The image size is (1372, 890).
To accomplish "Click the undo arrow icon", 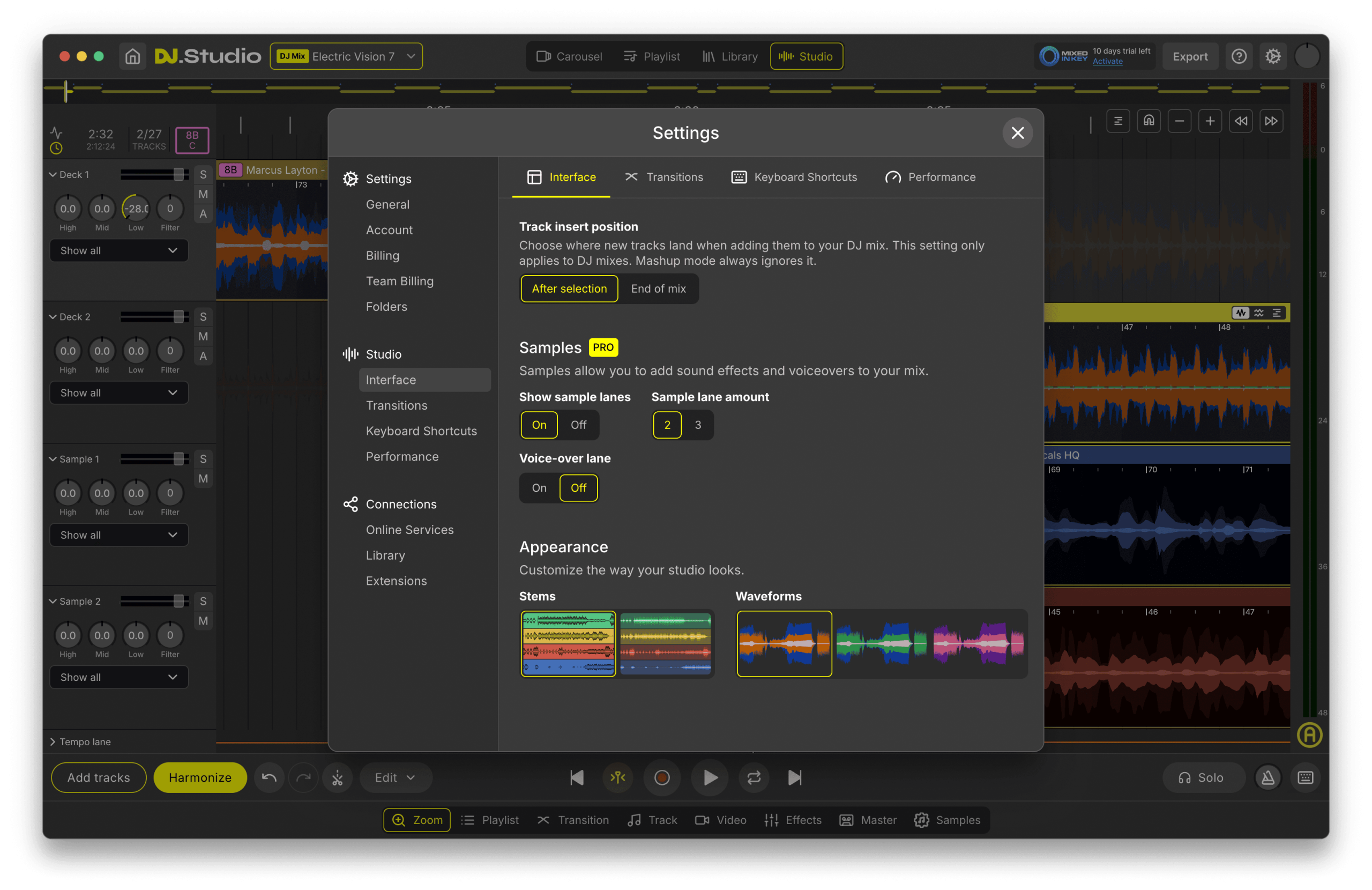I will [x=269, y=777].
